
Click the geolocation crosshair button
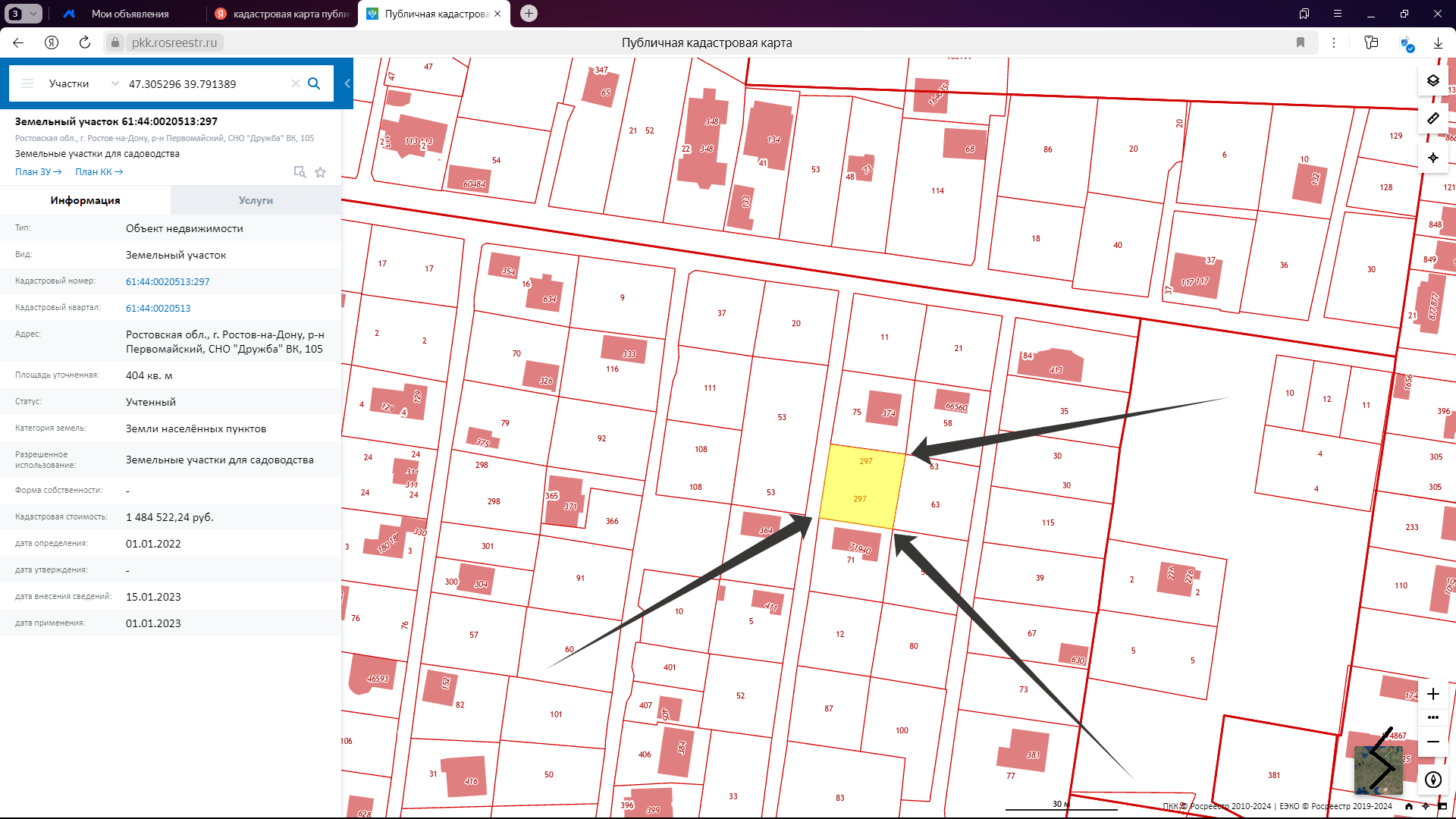tap(1432, 158)
